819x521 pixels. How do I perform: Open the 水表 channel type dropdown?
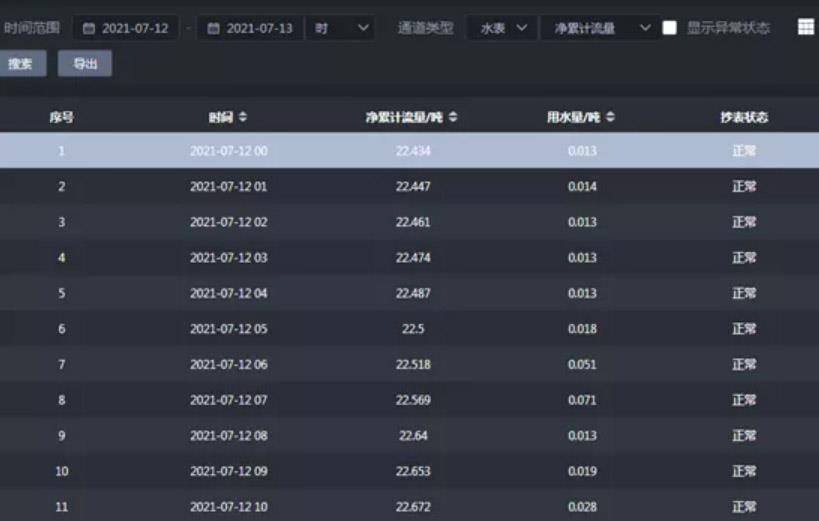(x=502, y=28)
